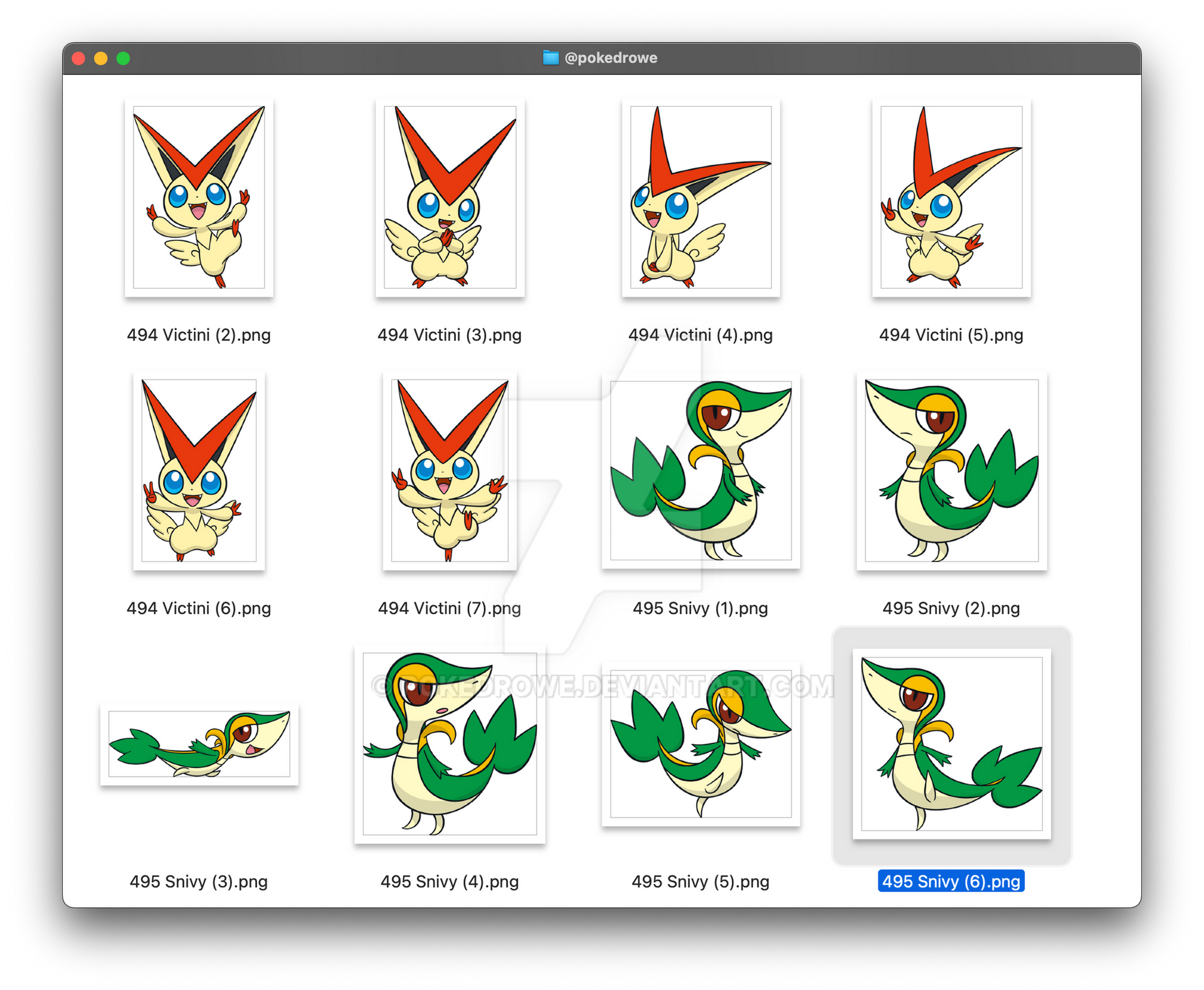
Task: Click the file name '494 Victini (7).png'
Action: 450,609
